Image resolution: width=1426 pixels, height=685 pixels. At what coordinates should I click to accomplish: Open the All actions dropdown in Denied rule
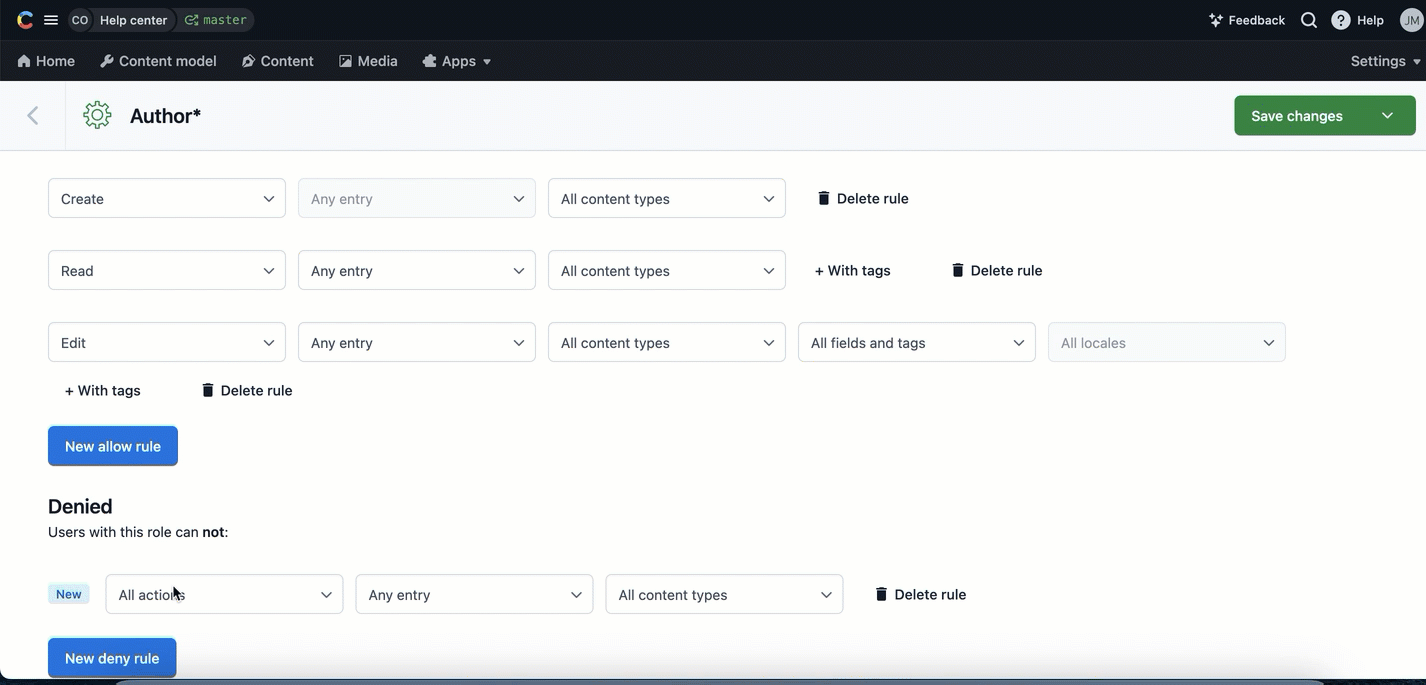[224, 595]
